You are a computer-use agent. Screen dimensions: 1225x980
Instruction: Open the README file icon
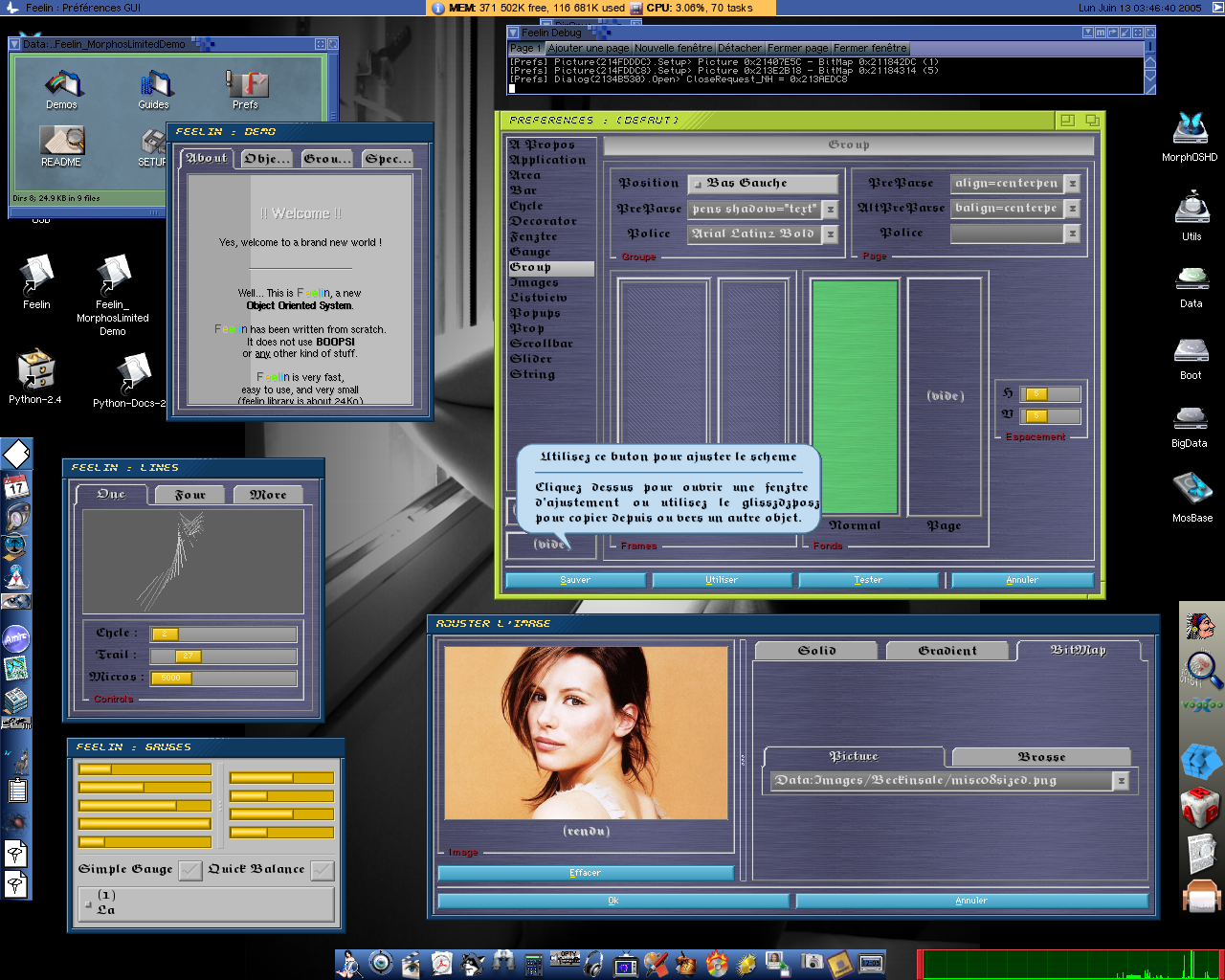[62, 141]
